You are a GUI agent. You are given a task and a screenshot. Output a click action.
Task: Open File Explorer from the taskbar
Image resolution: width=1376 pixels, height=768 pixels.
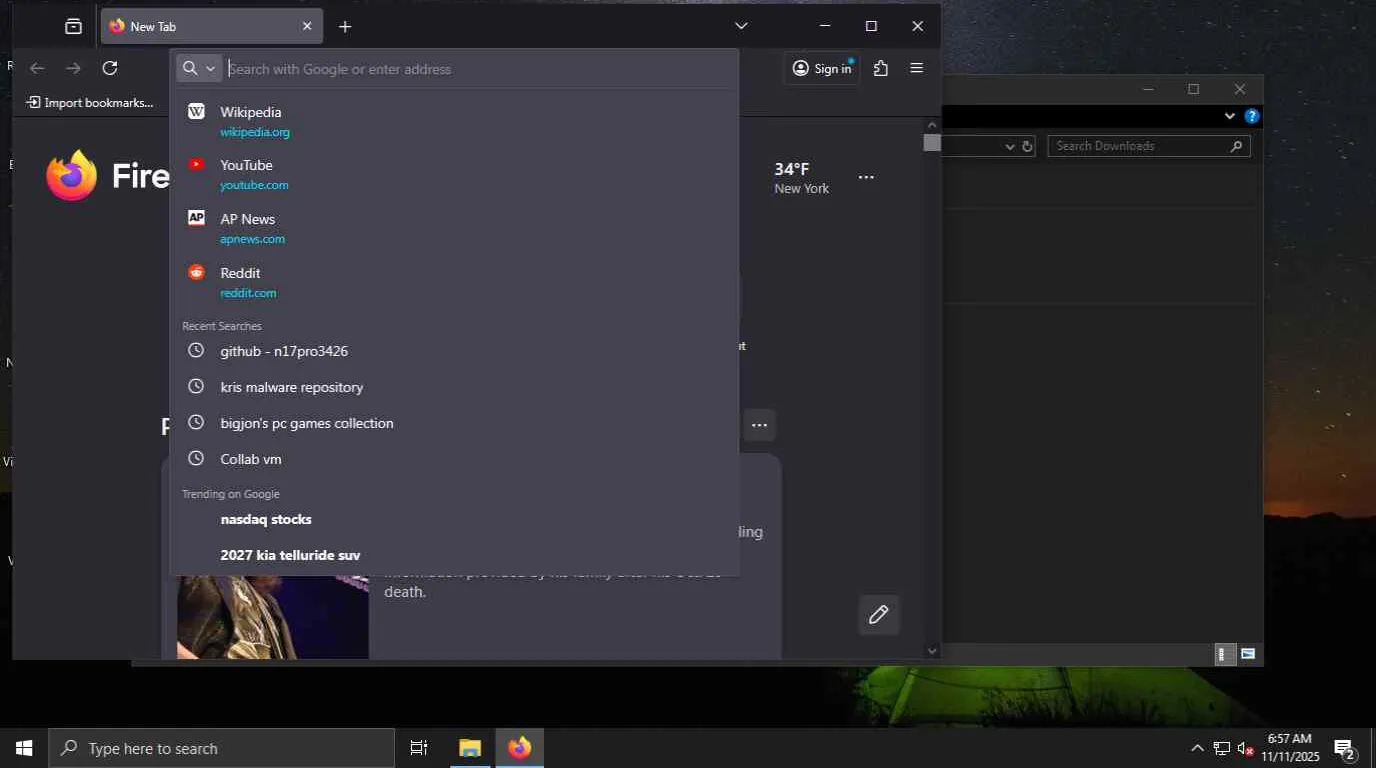(470, 748)
